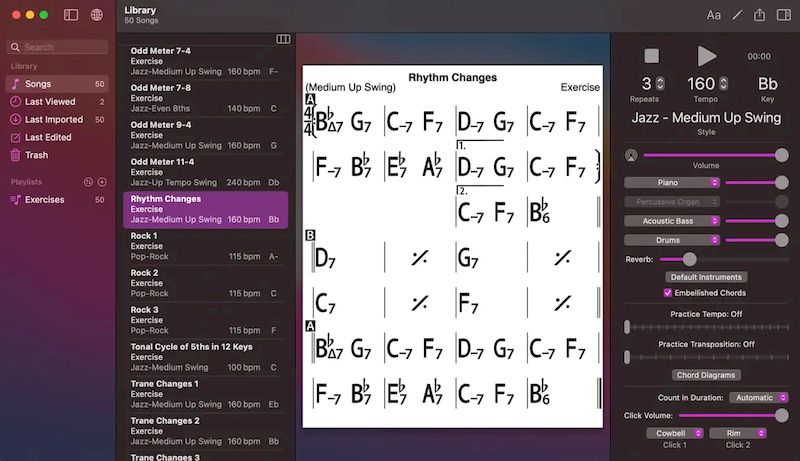Open the Piano instrument dropdown

coord(672,183)
